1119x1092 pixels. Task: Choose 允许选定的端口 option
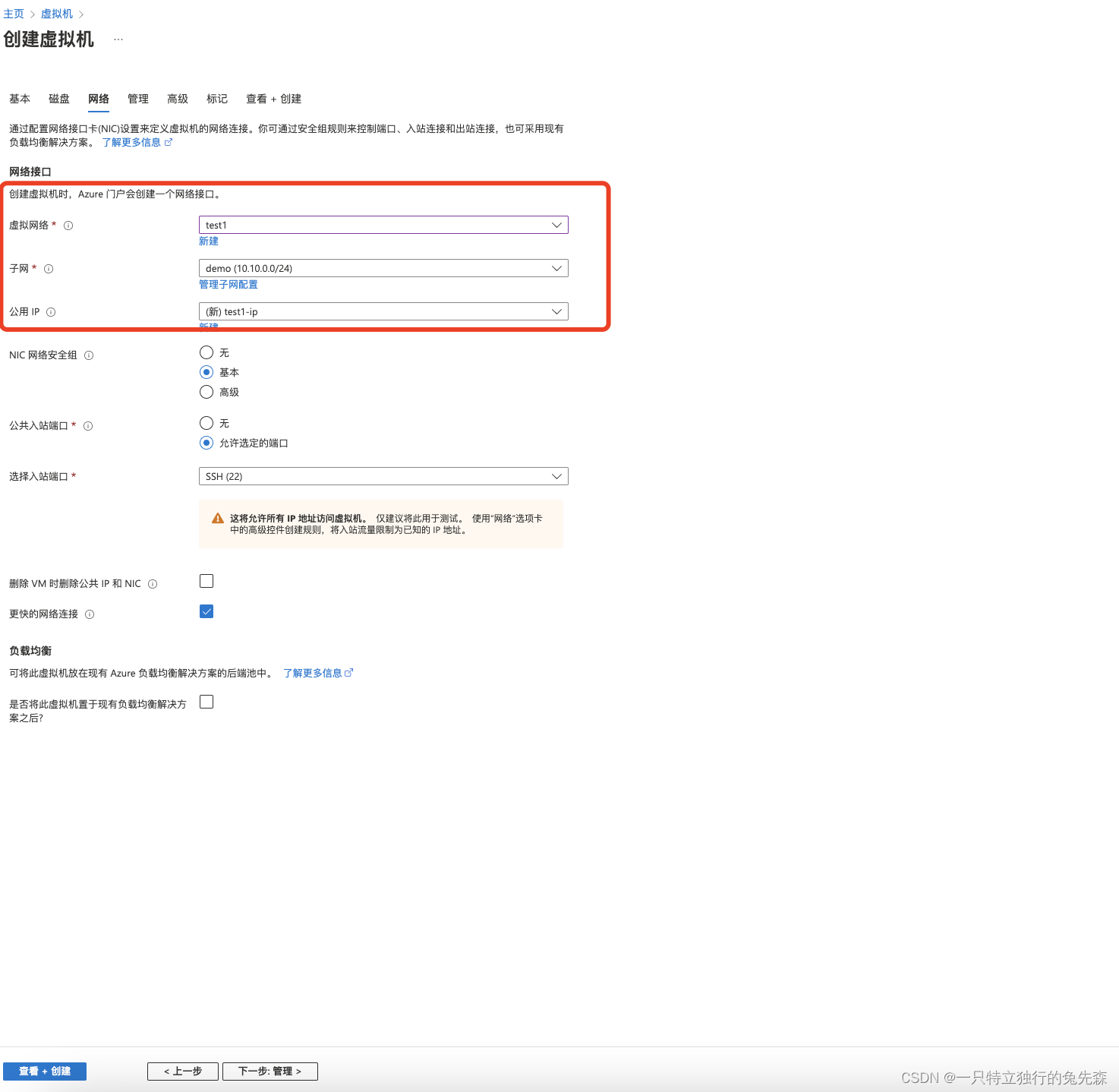tap(206, 443)
